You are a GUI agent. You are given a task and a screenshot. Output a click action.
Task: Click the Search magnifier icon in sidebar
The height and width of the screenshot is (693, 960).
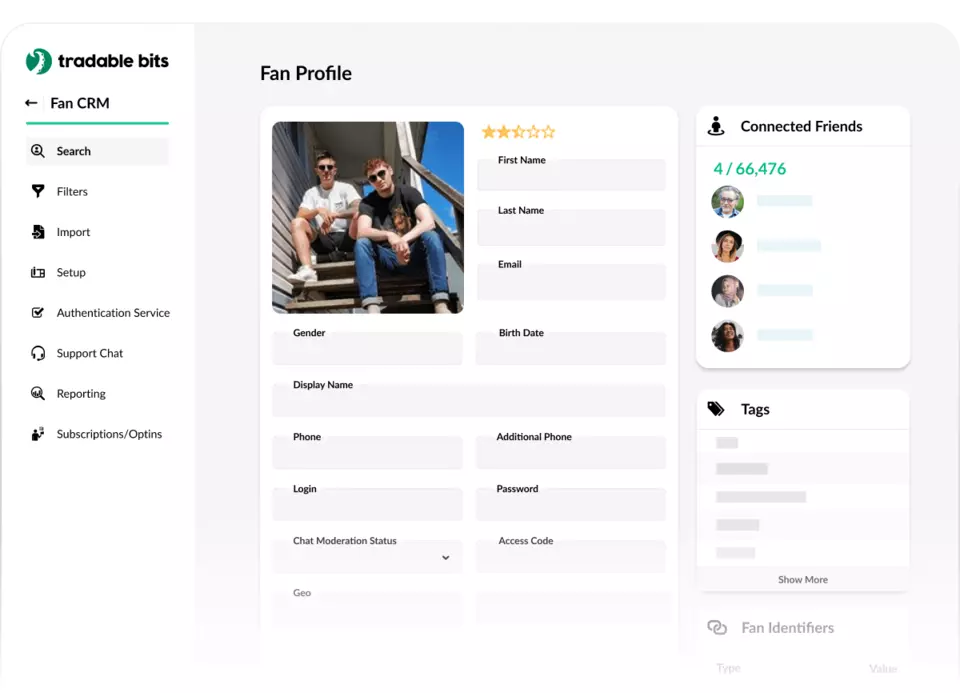[38, 151]
